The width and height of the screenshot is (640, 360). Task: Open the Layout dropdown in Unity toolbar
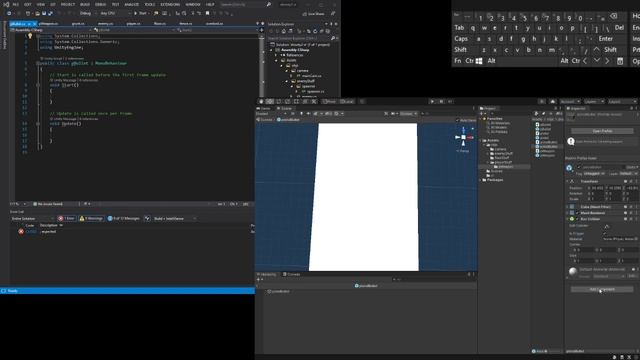click(x=622, y=101)
